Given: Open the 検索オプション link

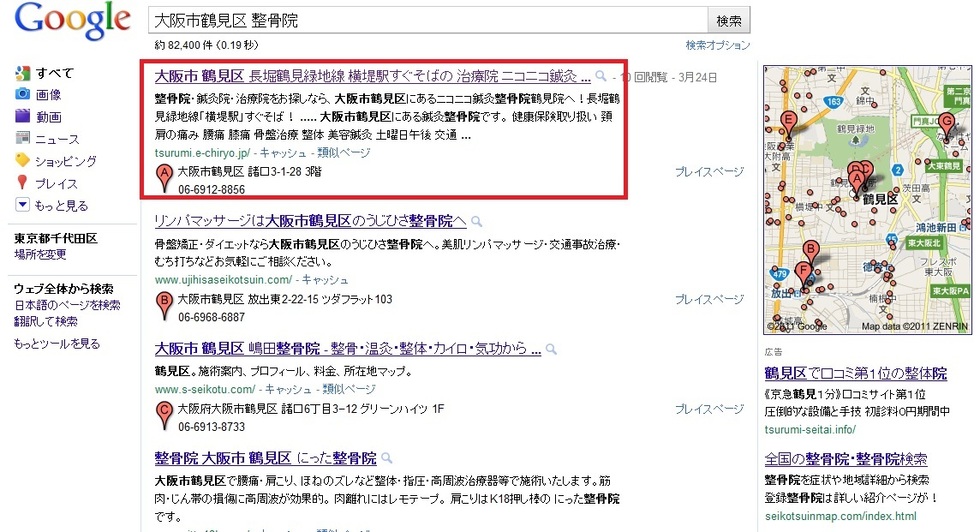Looking at the screenshot, I should (x=717, y=45).
